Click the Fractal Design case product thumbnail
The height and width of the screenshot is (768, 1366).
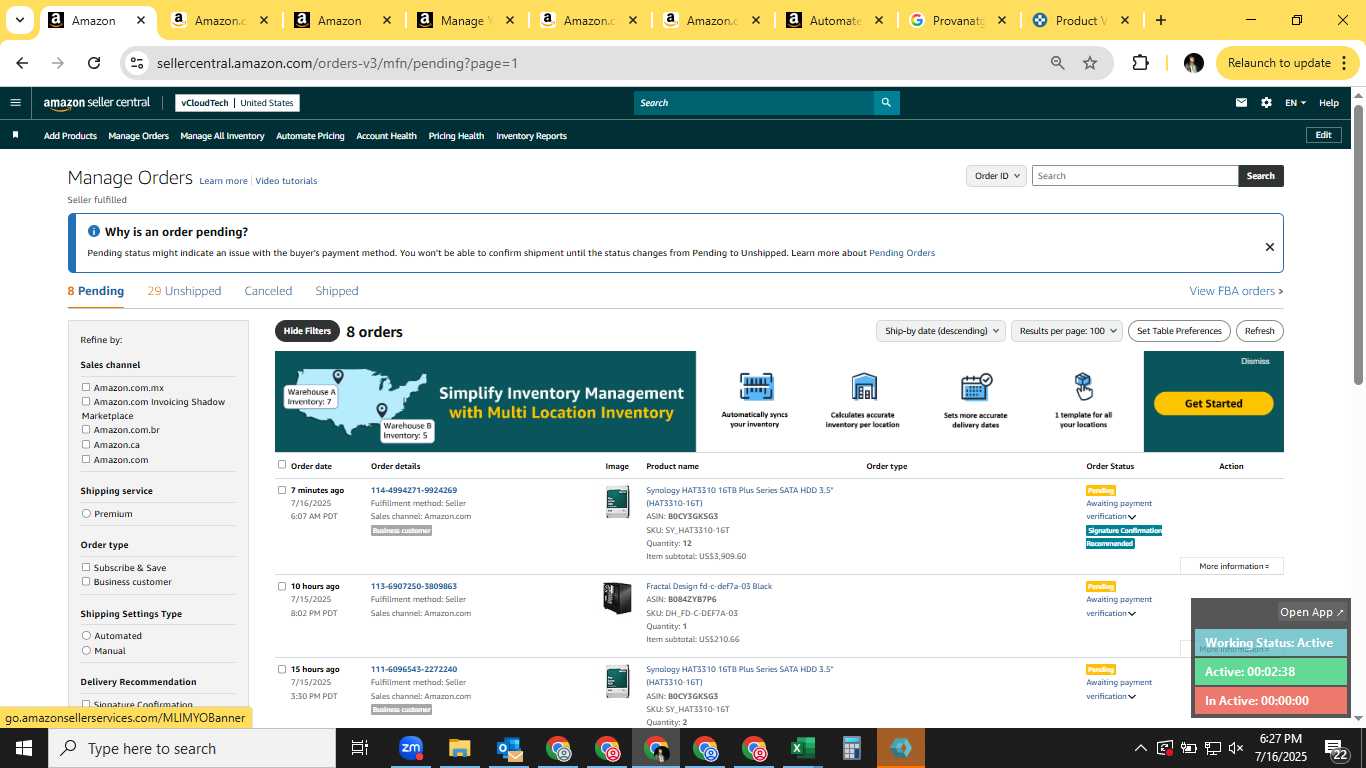[617, 598]
